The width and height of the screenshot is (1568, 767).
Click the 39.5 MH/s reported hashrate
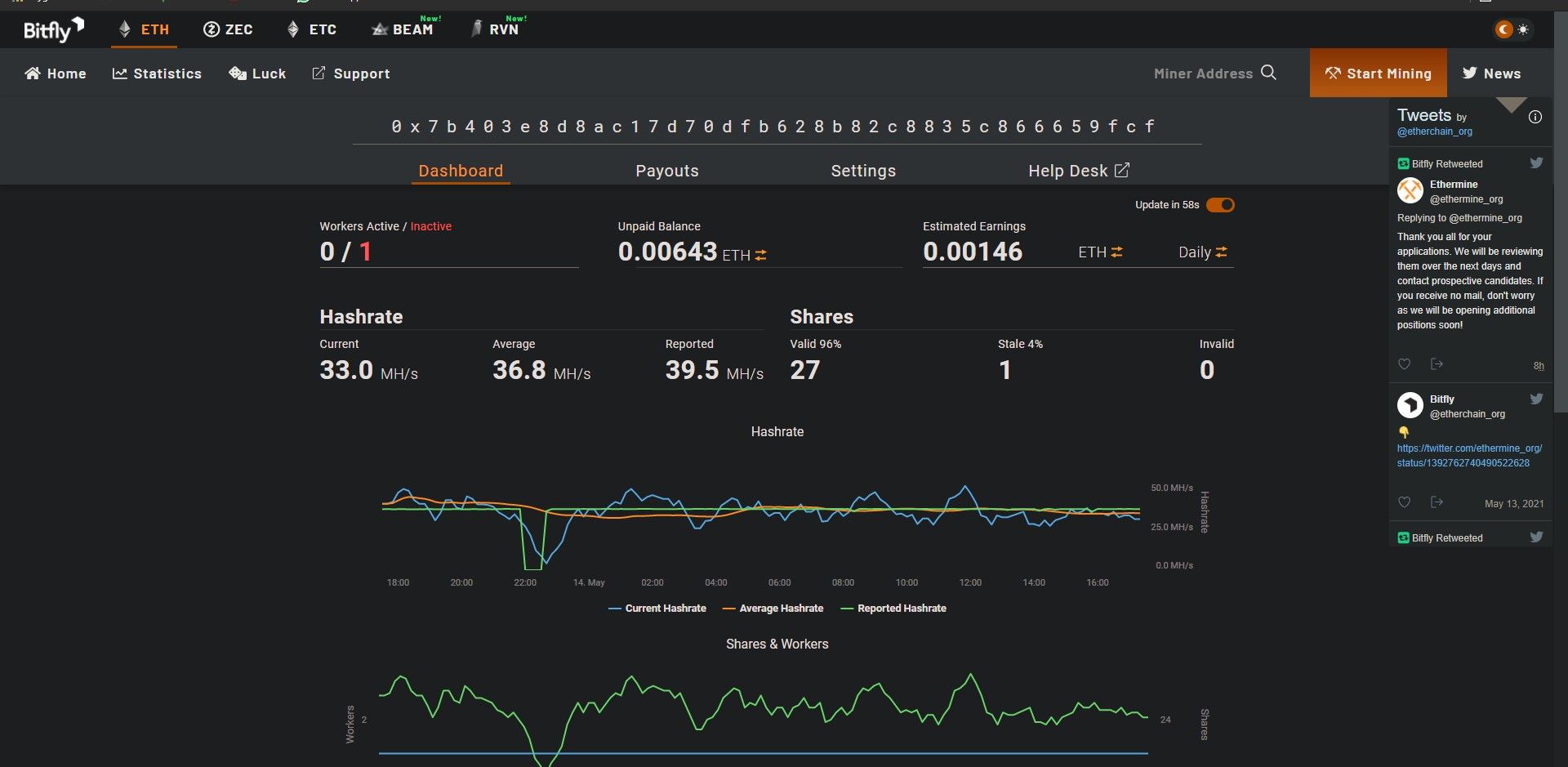tap(715, 370)
